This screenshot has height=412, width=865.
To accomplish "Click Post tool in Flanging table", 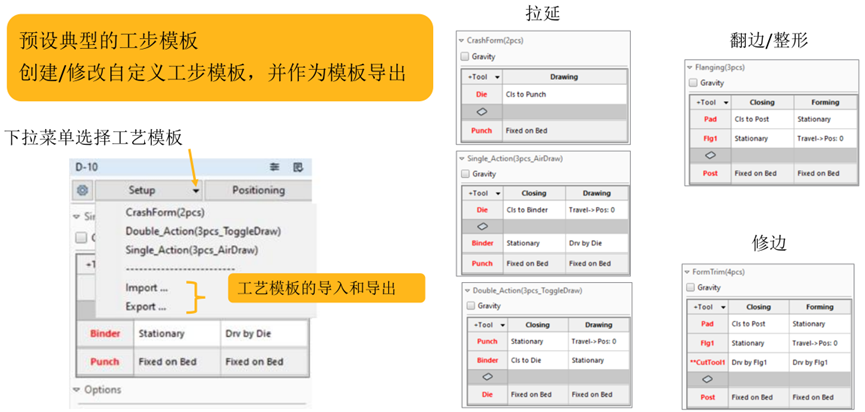I will click(711, 173).
